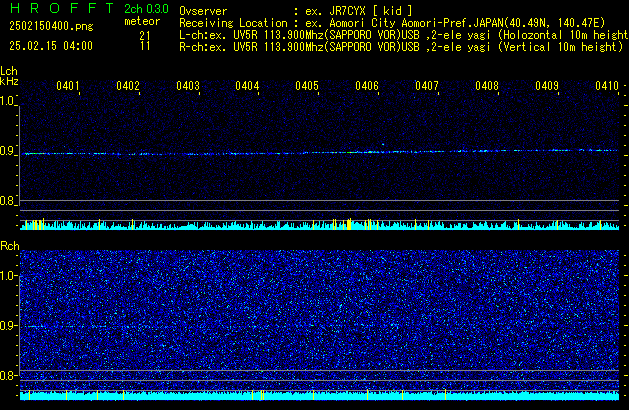This screenshot has width=629, height=410.
Task: Click the Lch channel label
Action: [9, 71]
